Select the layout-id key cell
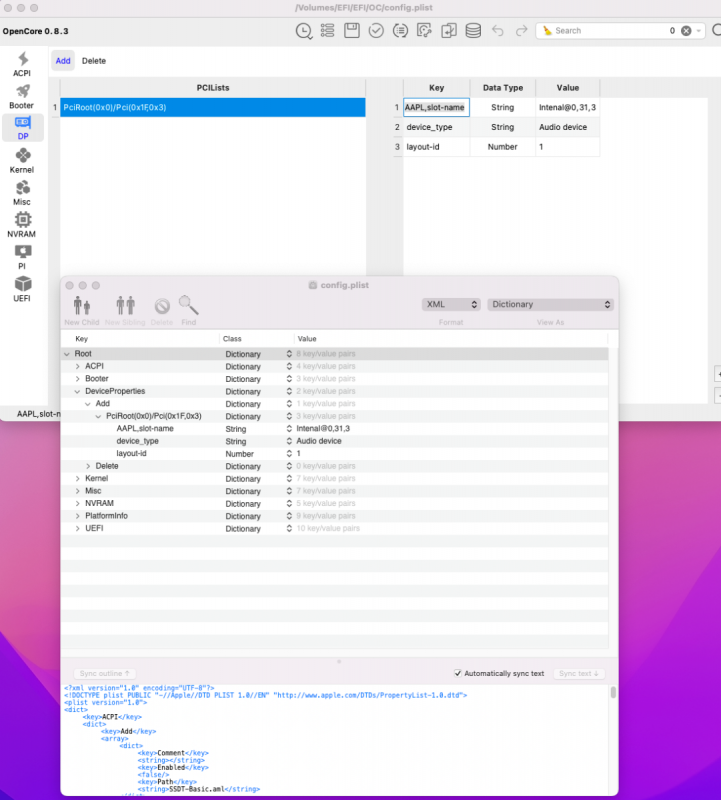 pos(436,147)
